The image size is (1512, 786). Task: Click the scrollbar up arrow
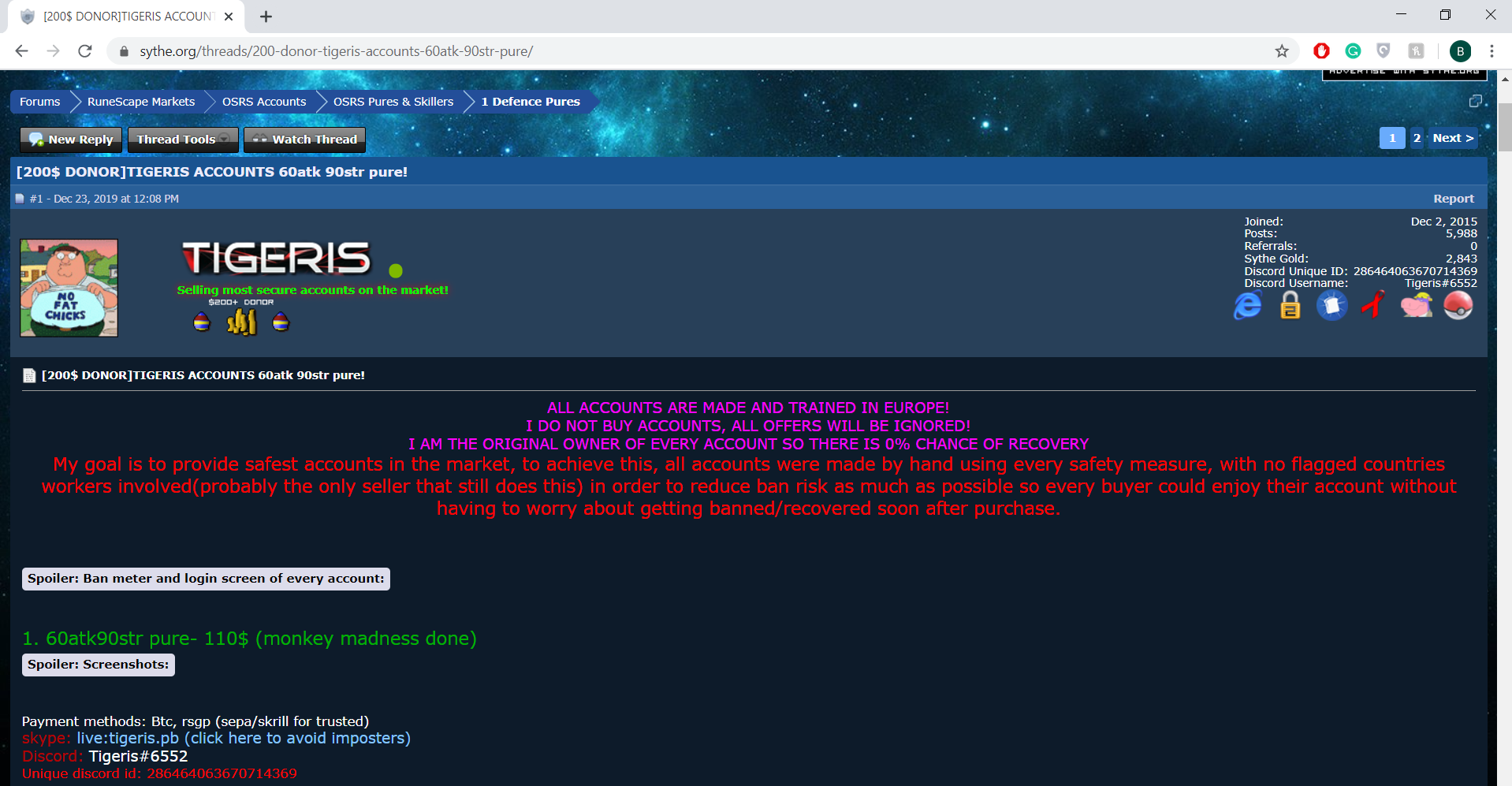[x=1505, y=79]
